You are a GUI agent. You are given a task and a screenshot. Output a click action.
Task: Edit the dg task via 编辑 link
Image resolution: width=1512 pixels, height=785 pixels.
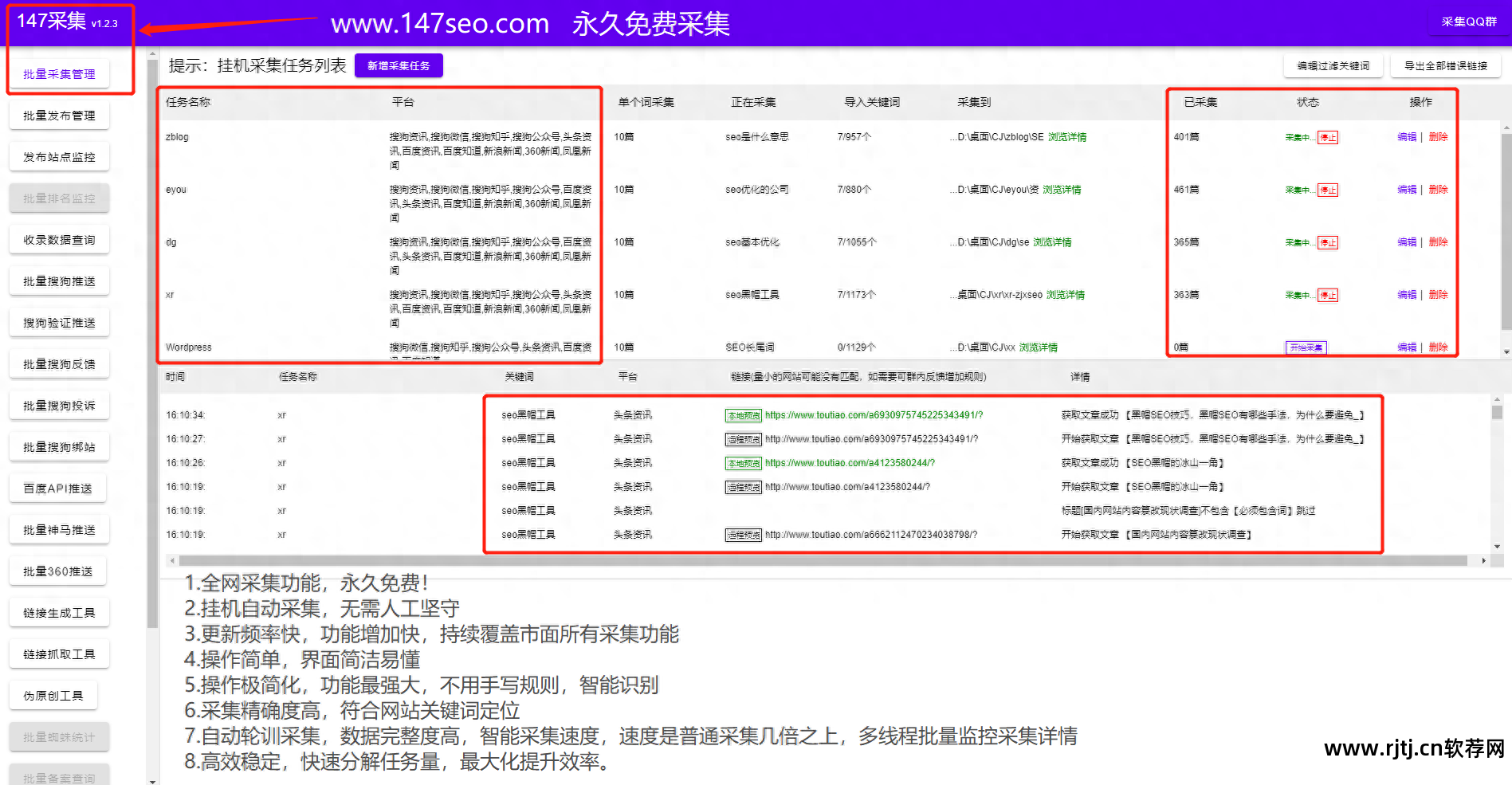click(x=1407, y=241)
